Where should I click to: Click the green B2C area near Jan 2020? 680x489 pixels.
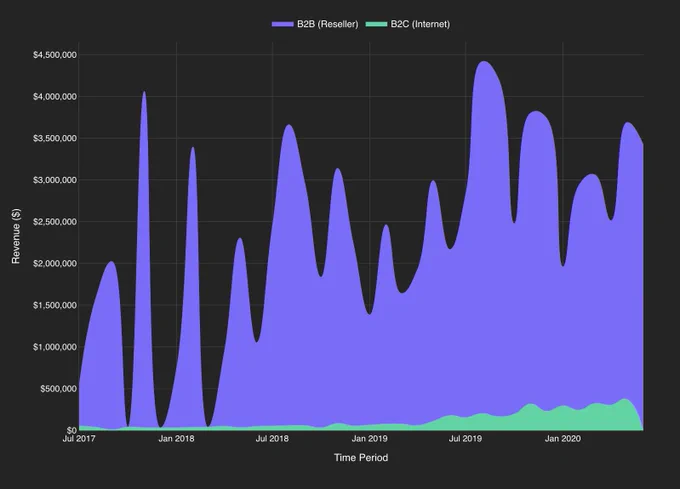[563, 417]
